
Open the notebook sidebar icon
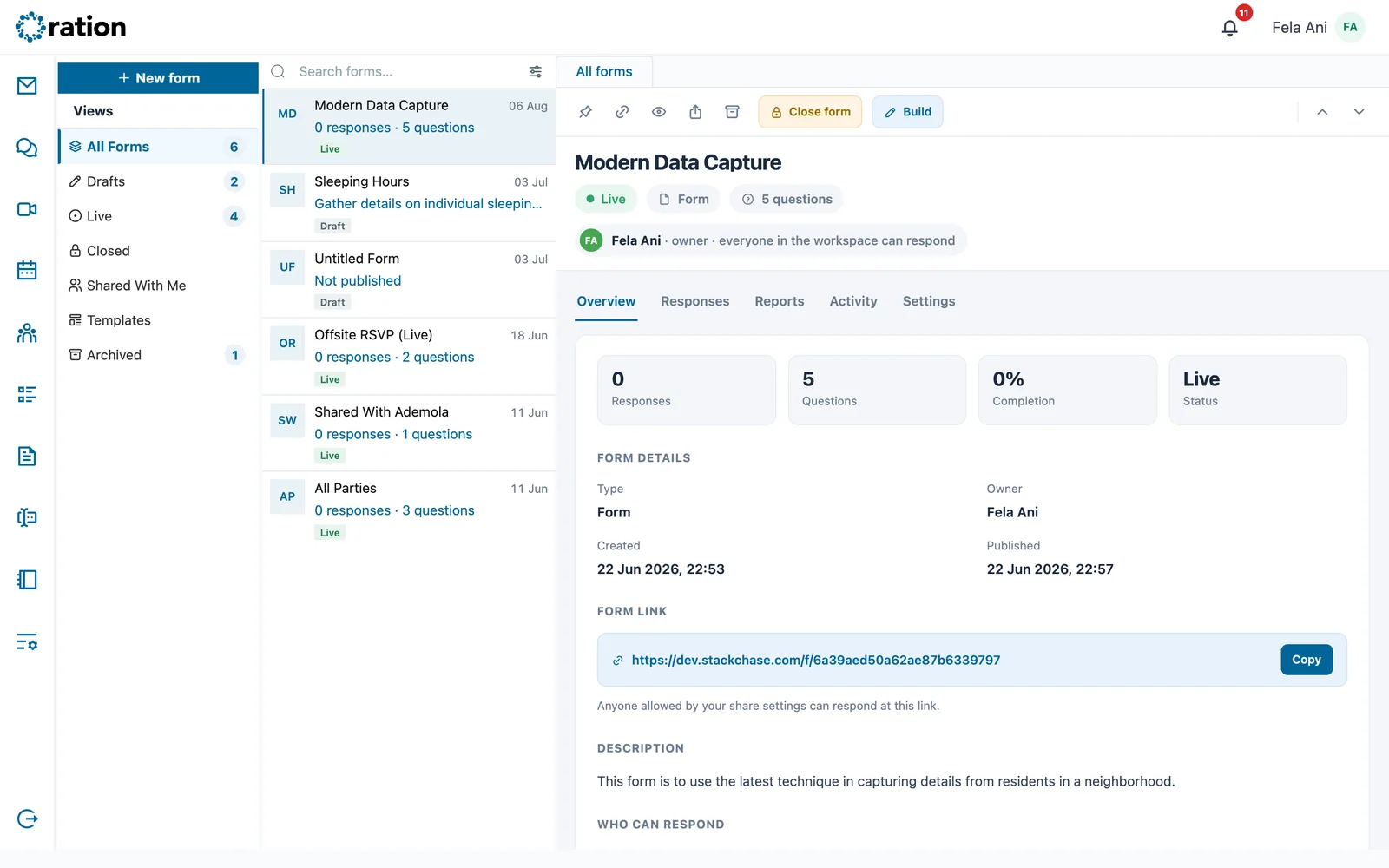pos(27,580)
